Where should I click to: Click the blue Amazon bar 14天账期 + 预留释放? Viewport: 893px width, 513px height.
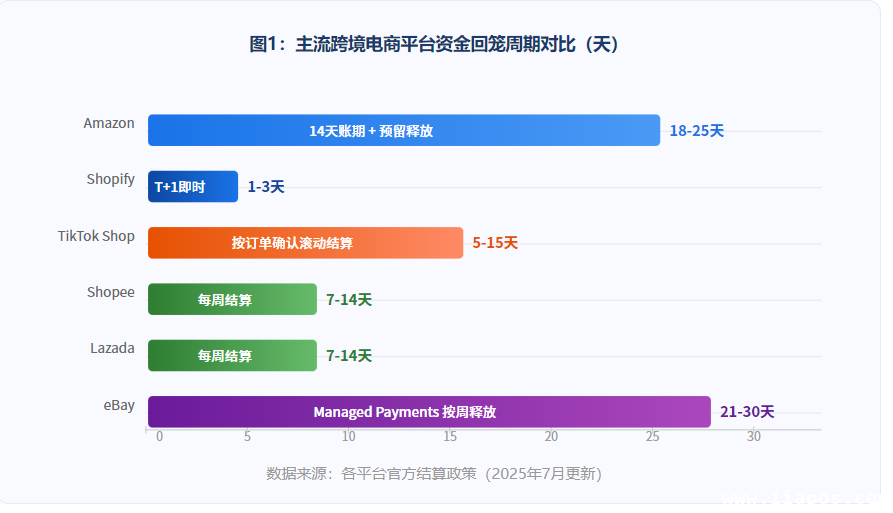point(404,130)
